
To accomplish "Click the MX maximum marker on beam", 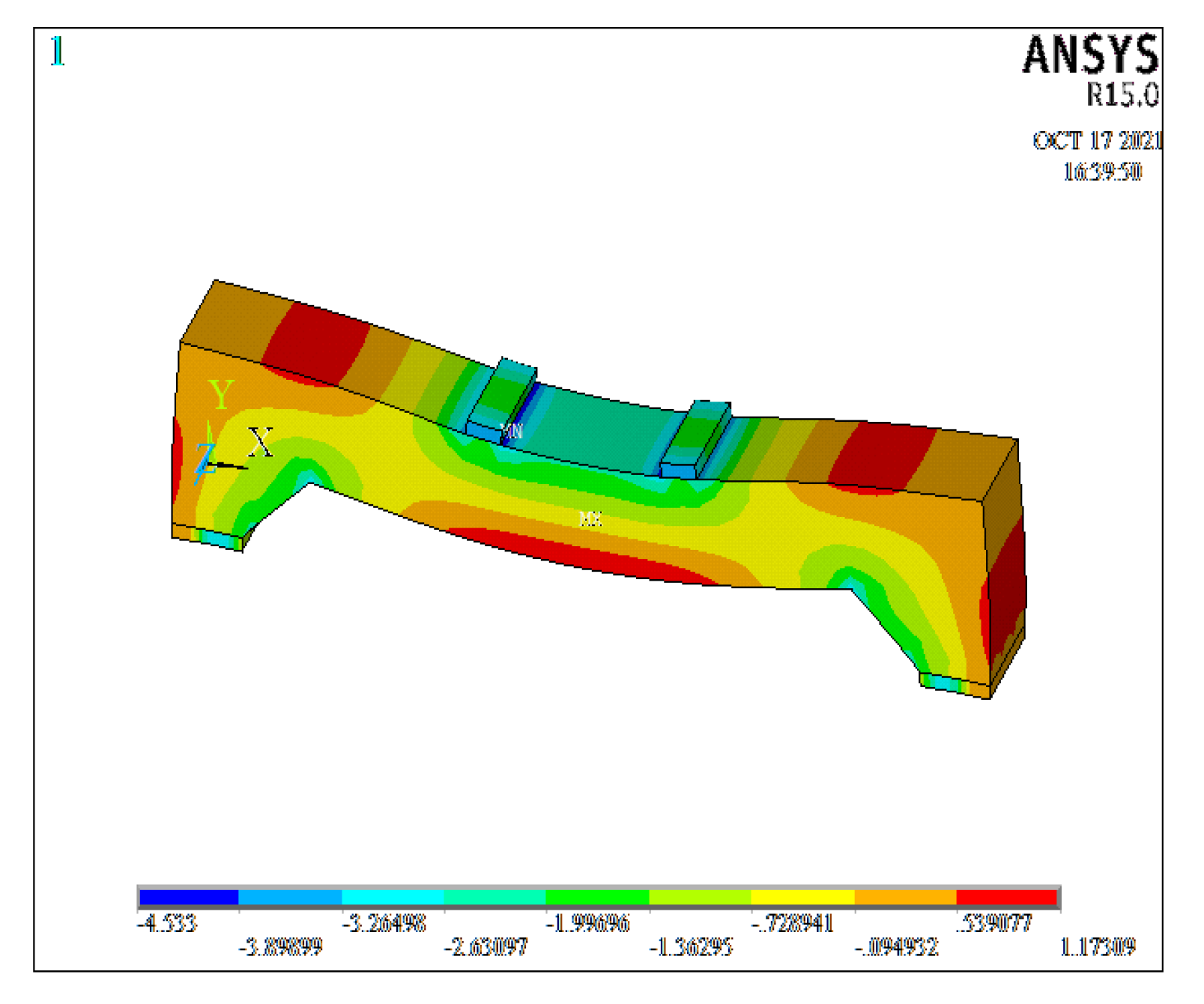I will 591,518.
